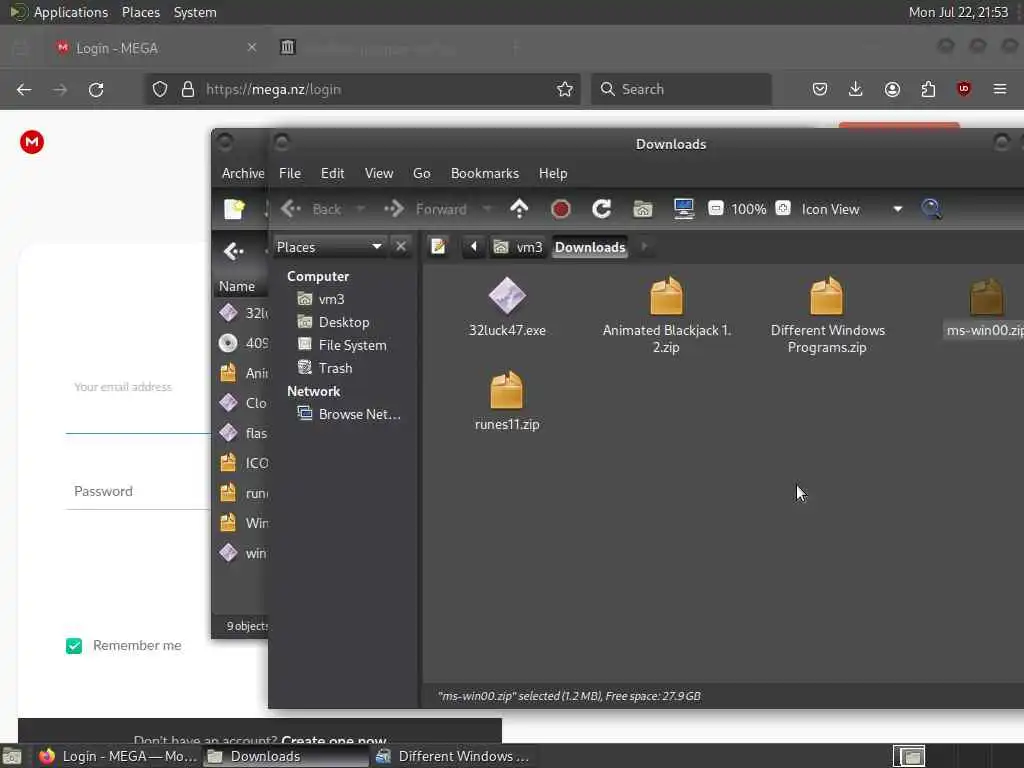This screenshot has height=768, width=1024.
Task: Click the Your email address field
Action: (140, 400)
